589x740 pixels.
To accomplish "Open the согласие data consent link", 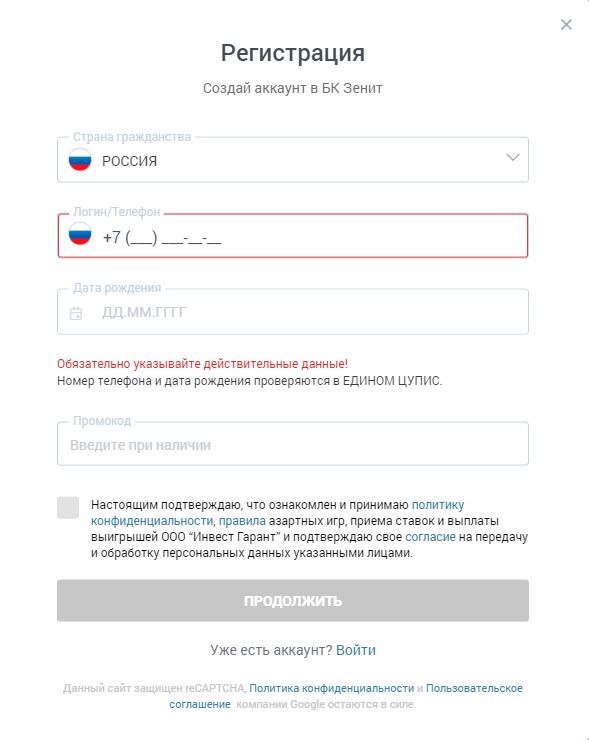I will 430,537.
